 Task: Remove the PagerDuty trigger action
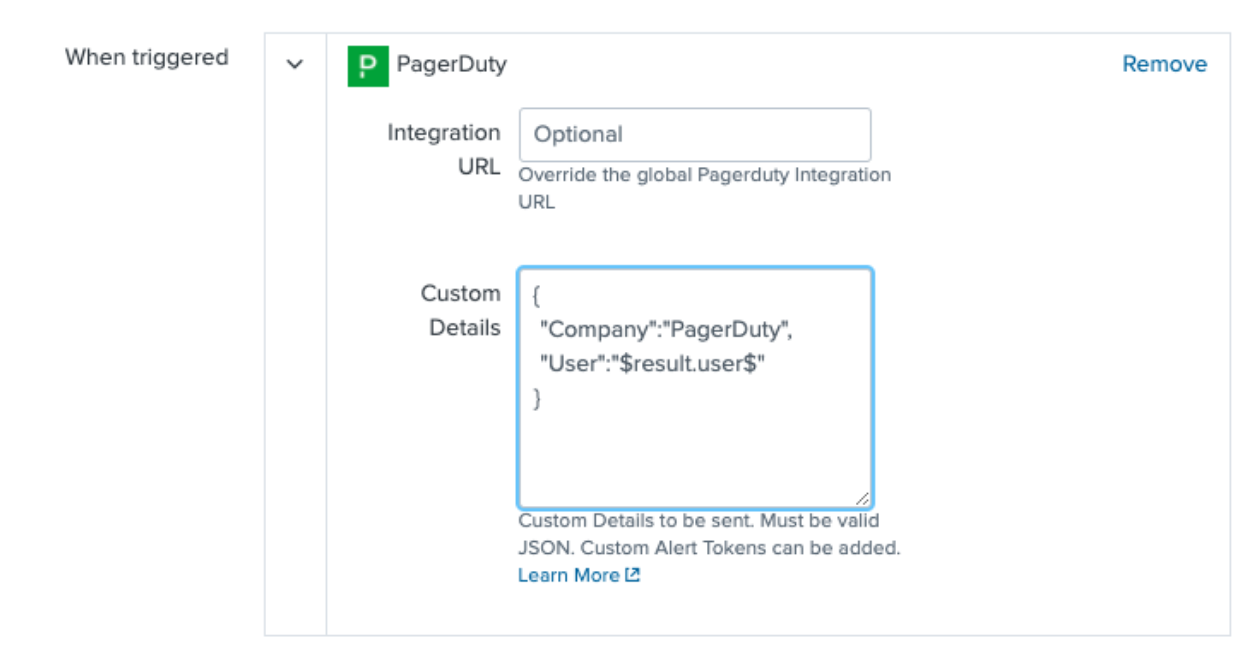(1164, 64)
